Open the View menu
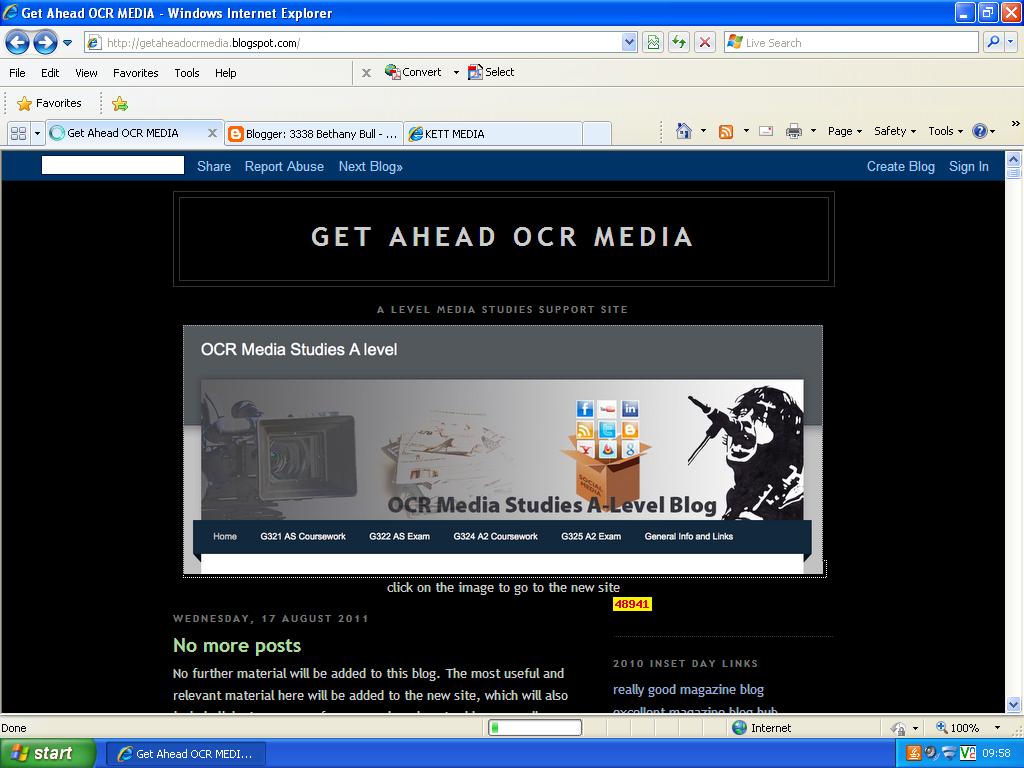 (86, 73)
